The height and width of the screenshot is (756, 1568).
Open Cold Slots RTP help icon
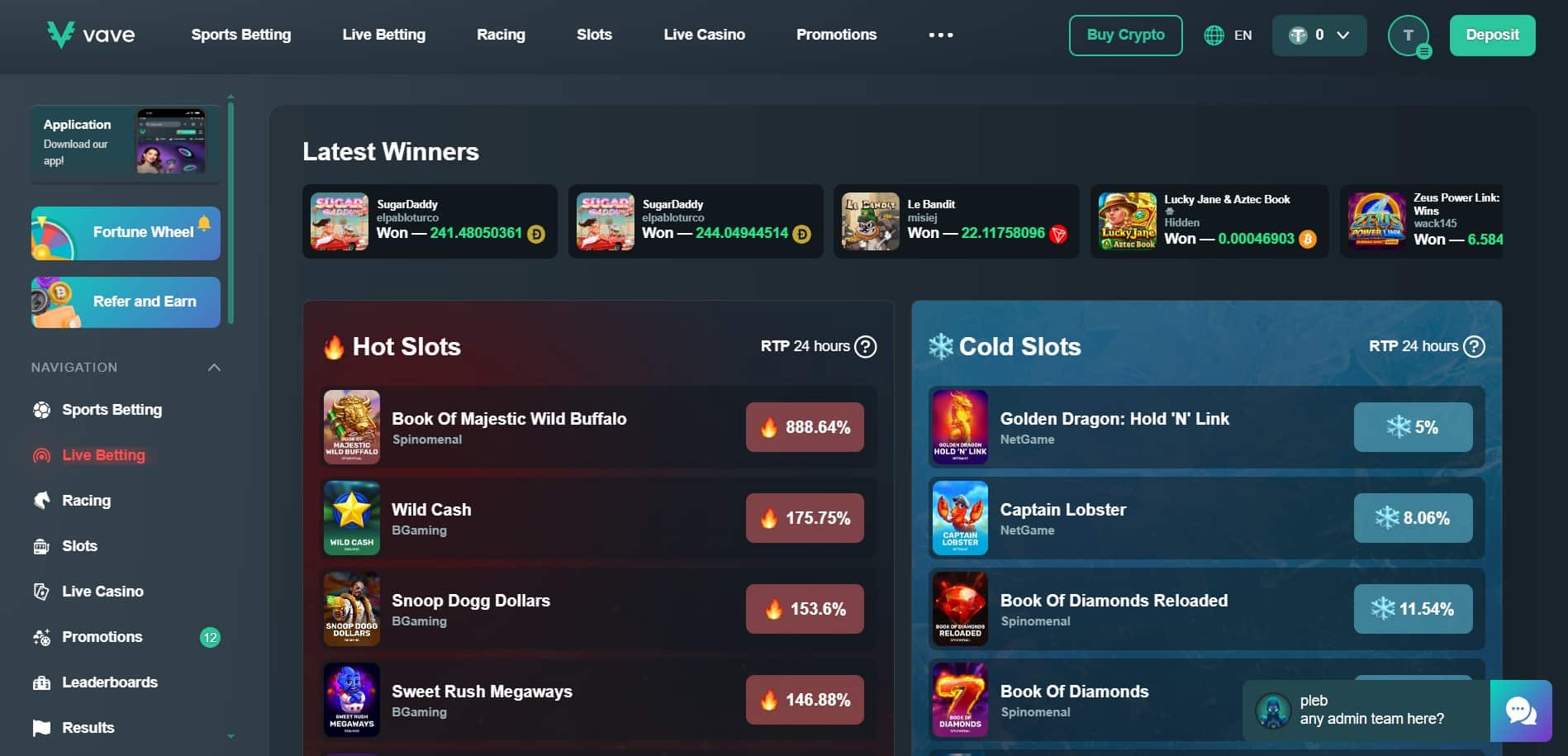[1474, 346]
